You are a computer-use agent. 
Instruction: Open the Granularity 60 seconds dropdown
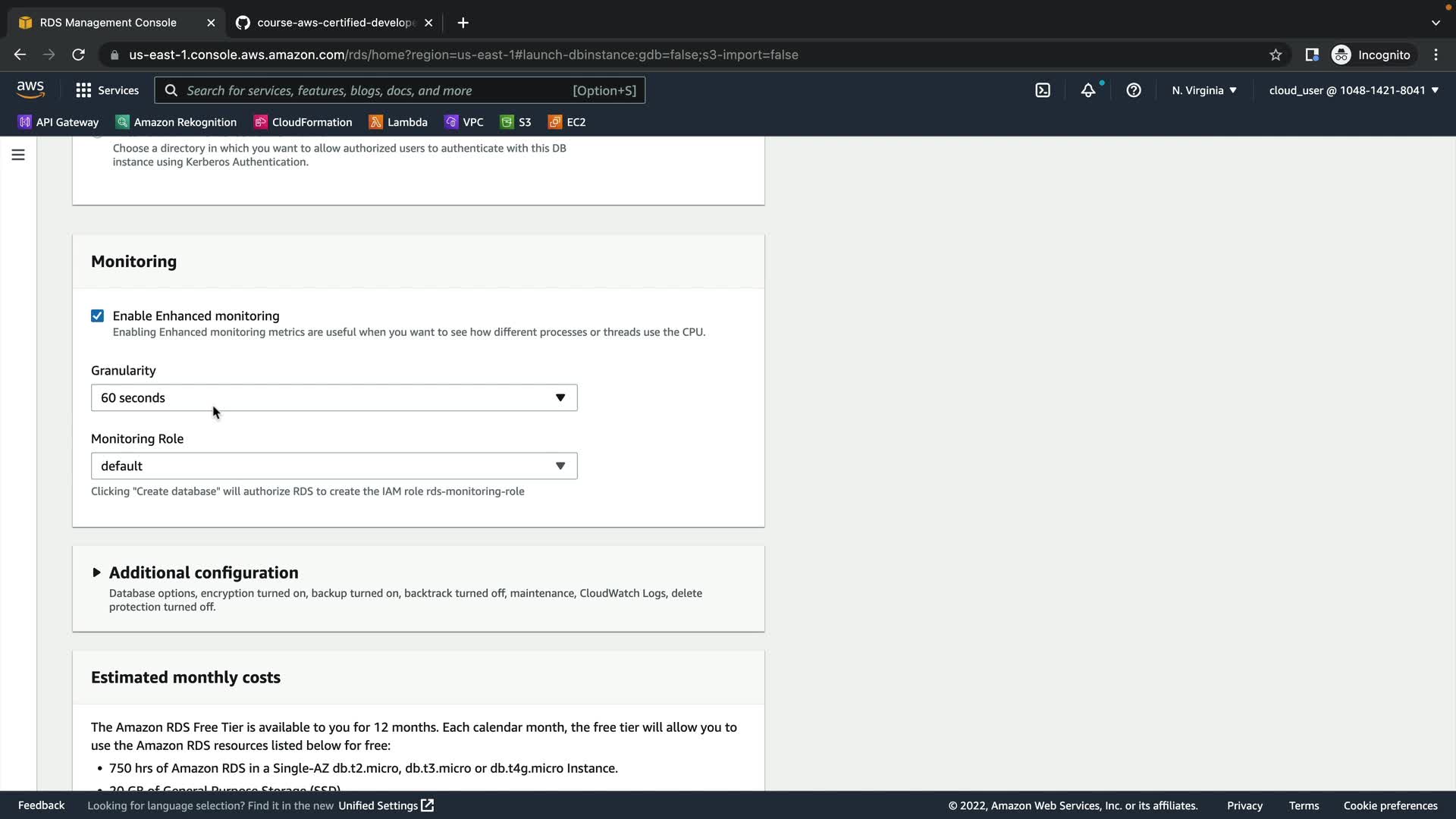334,398
